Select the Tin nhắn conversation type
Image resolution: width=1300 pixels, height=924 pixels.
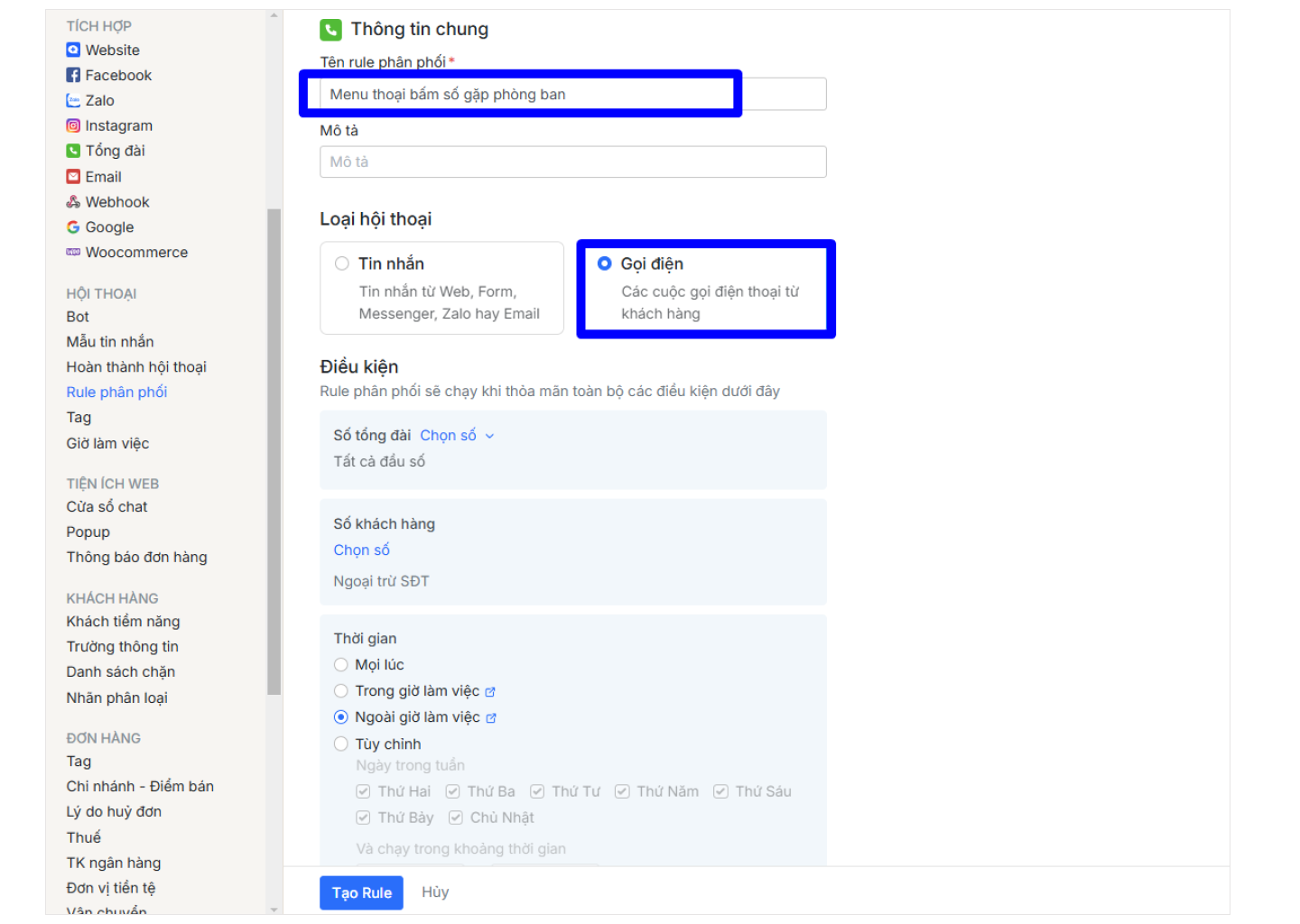point(342,263)
